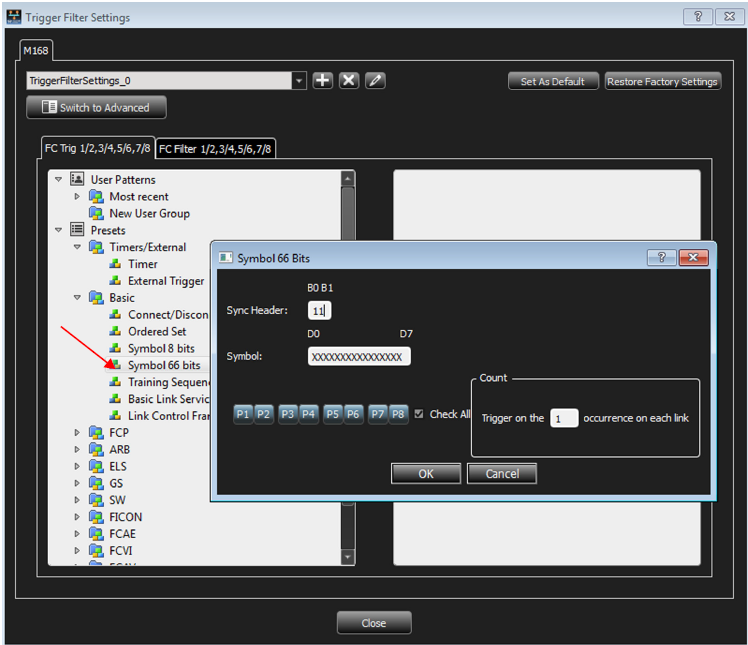Select the M168 tab
Viewport: 748px width, 645px height.
point(36,51)
